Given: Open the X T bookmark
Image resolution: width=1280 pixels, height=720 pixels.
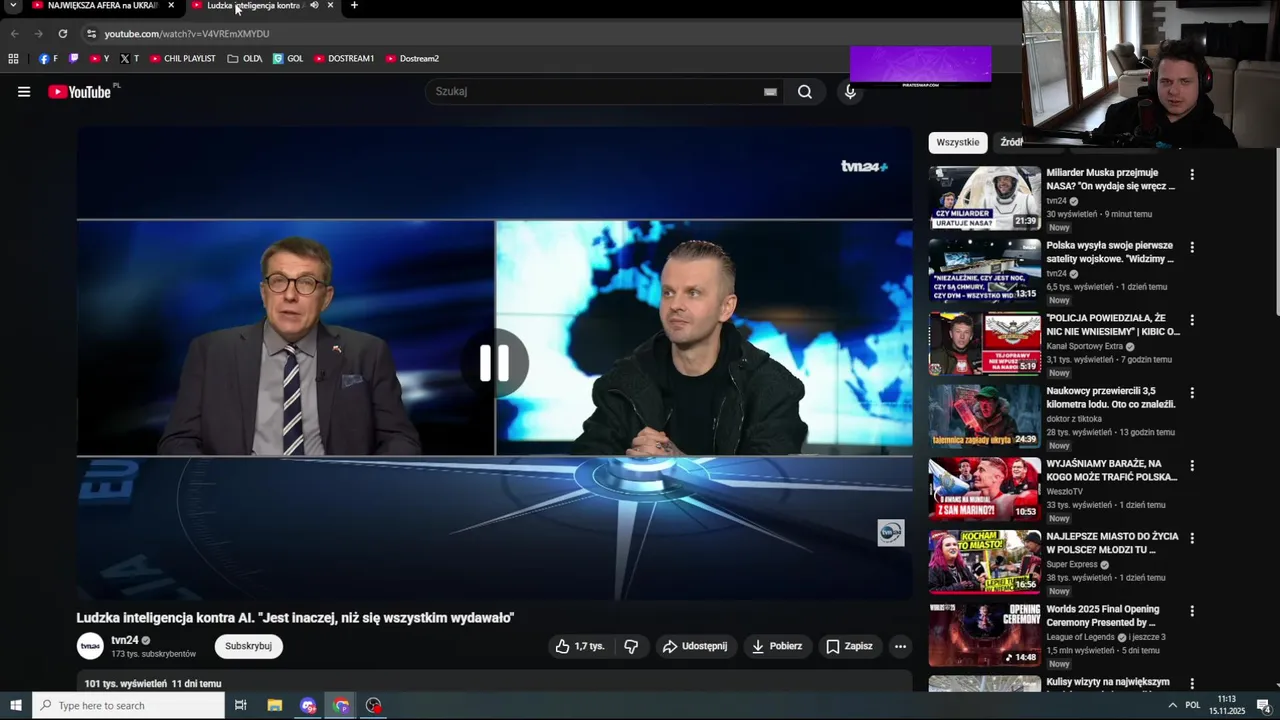Looking at the screenshot, I should pos(129,59).
